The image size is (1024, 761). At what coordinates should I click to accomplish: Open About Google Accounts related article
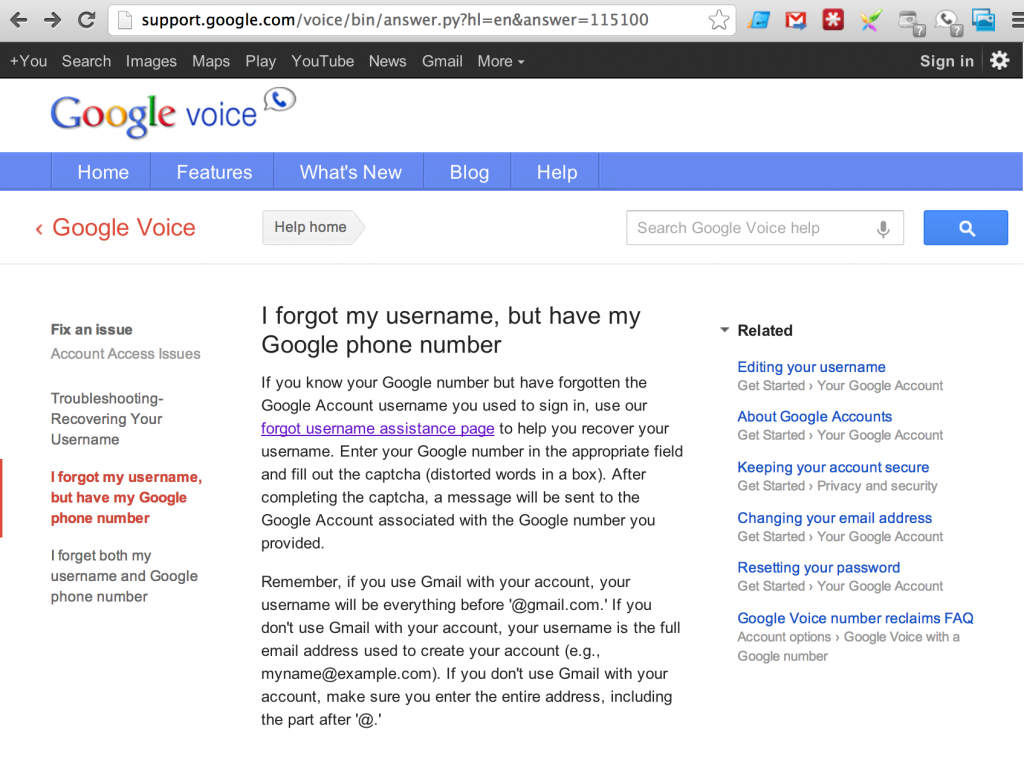click(x=814, y=417)
